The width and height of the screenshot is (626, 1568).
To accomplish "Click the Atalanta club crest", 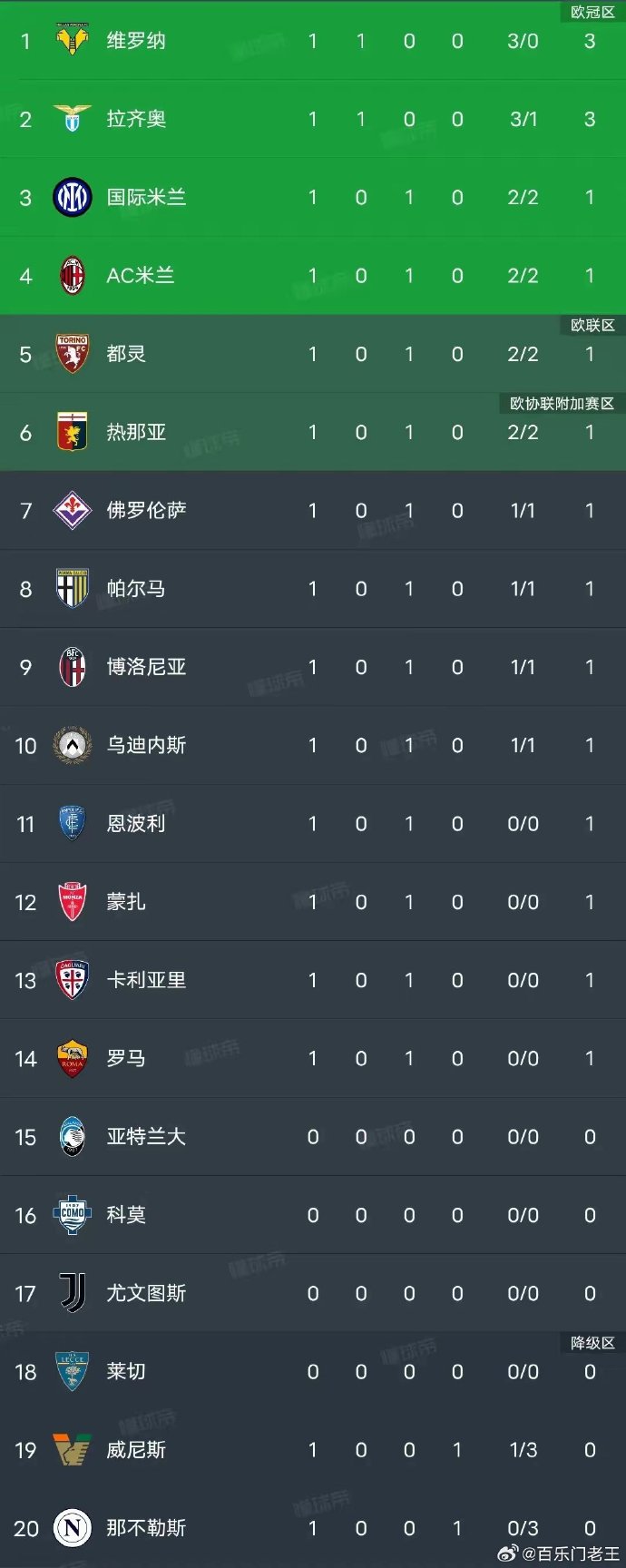I will pos(72,1137).
